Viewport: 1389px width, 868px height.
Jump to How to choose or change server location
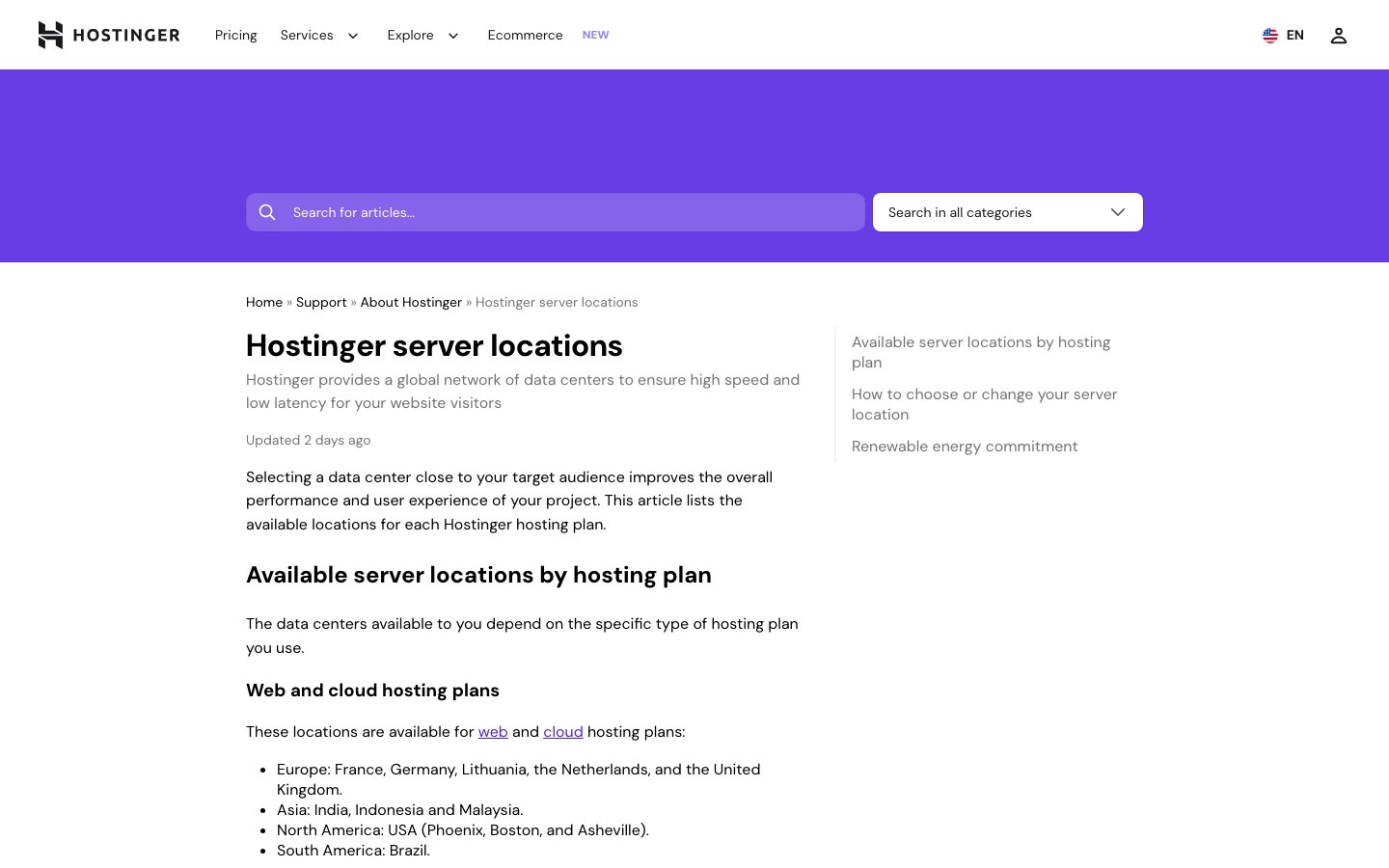pyautogui.click(x=984, y=404)
